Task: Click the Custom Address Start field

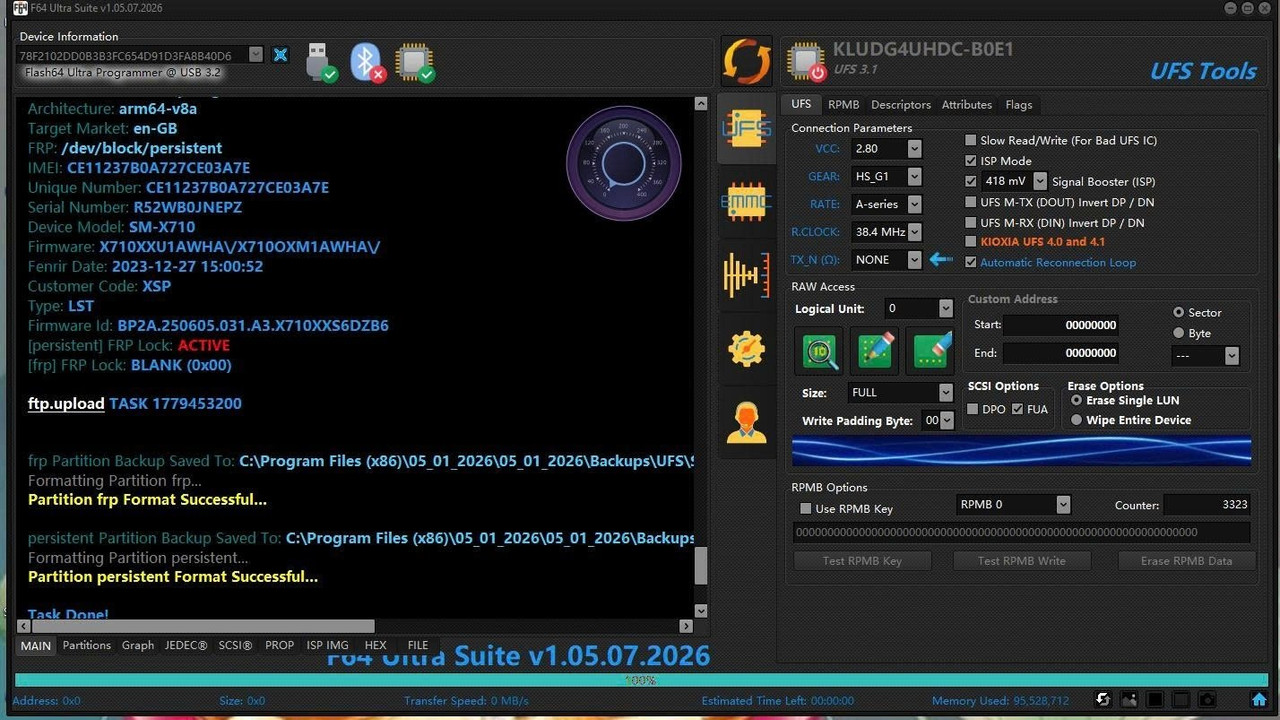Action: click(1061, 325)
